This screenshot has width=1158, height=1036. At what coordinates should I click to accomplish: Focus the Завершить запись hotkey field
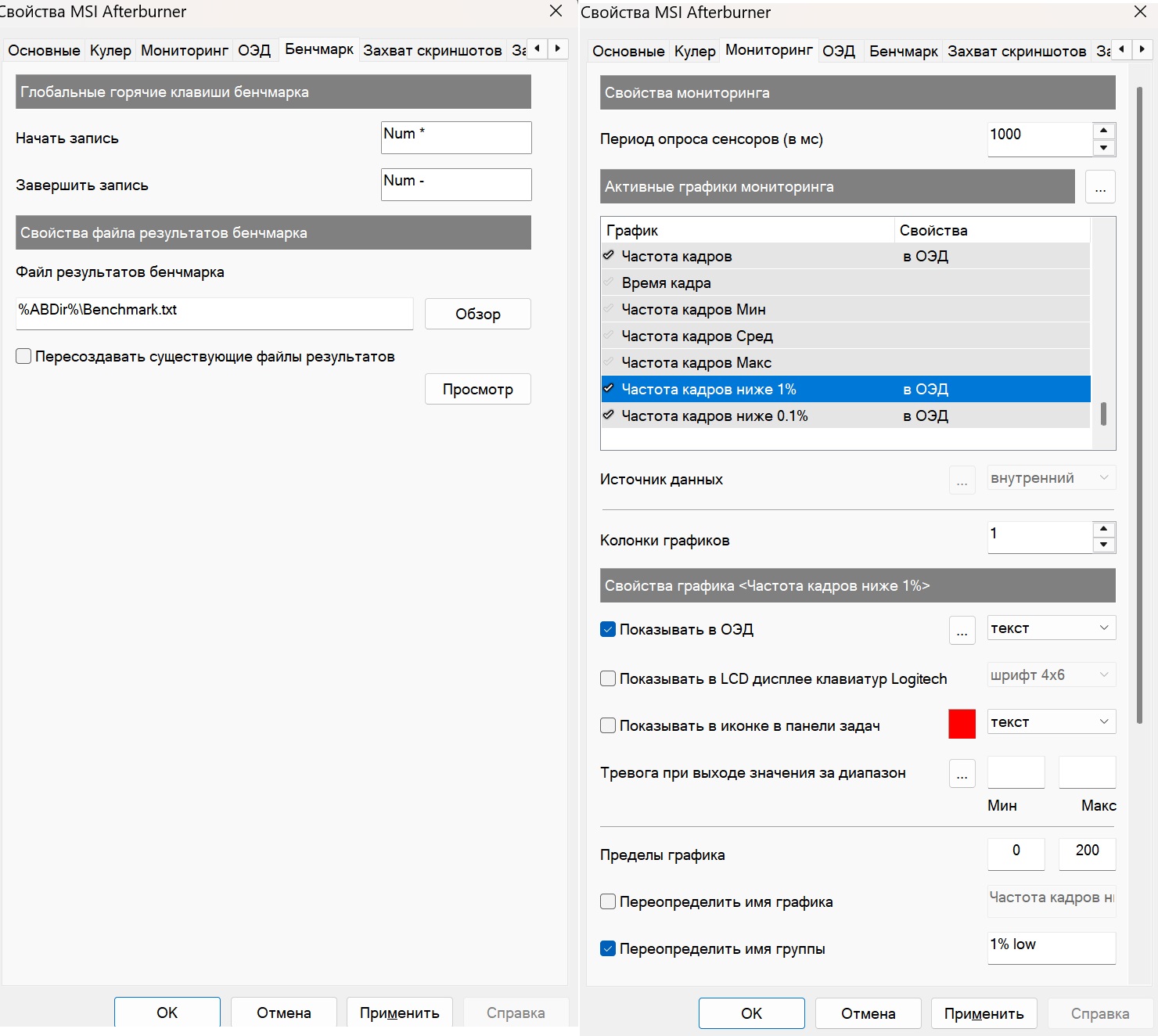[x=456, y=185]
